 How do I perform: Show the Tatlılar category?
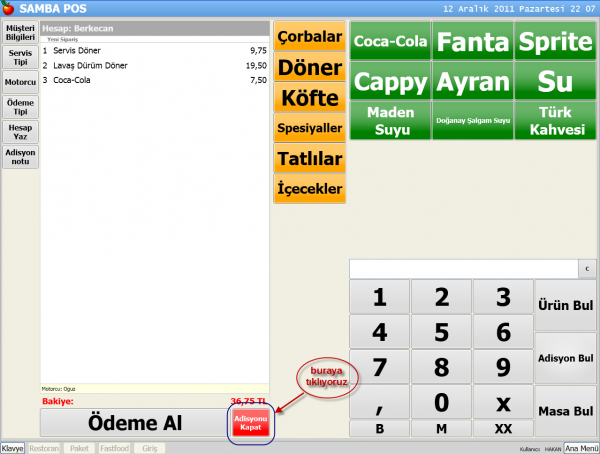310,158
